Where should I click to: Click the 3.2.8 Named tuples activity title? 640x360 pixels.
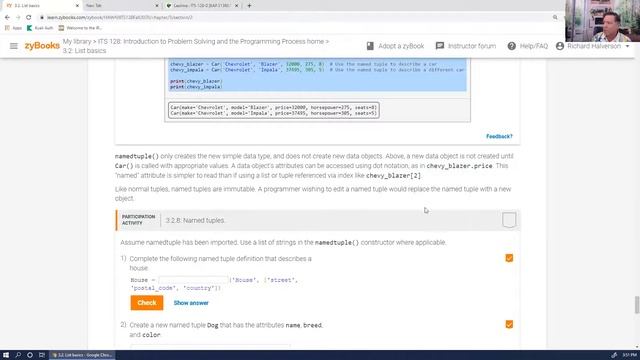click(x=195, y=220)
